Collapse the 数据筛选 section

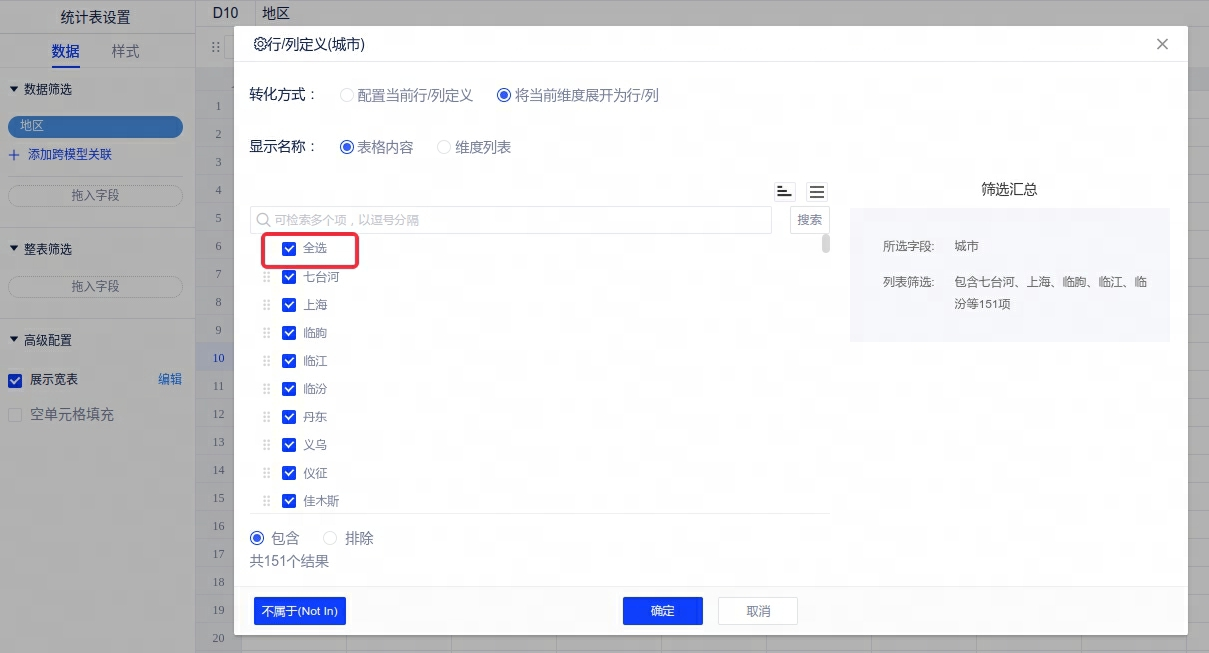14,89
